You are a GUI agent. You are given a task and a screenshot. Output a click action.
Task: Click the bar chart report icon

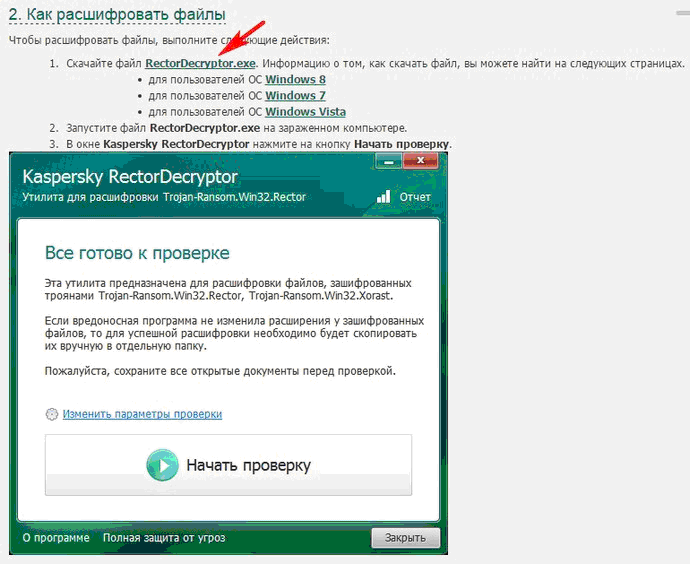click(x=384, y=196)
